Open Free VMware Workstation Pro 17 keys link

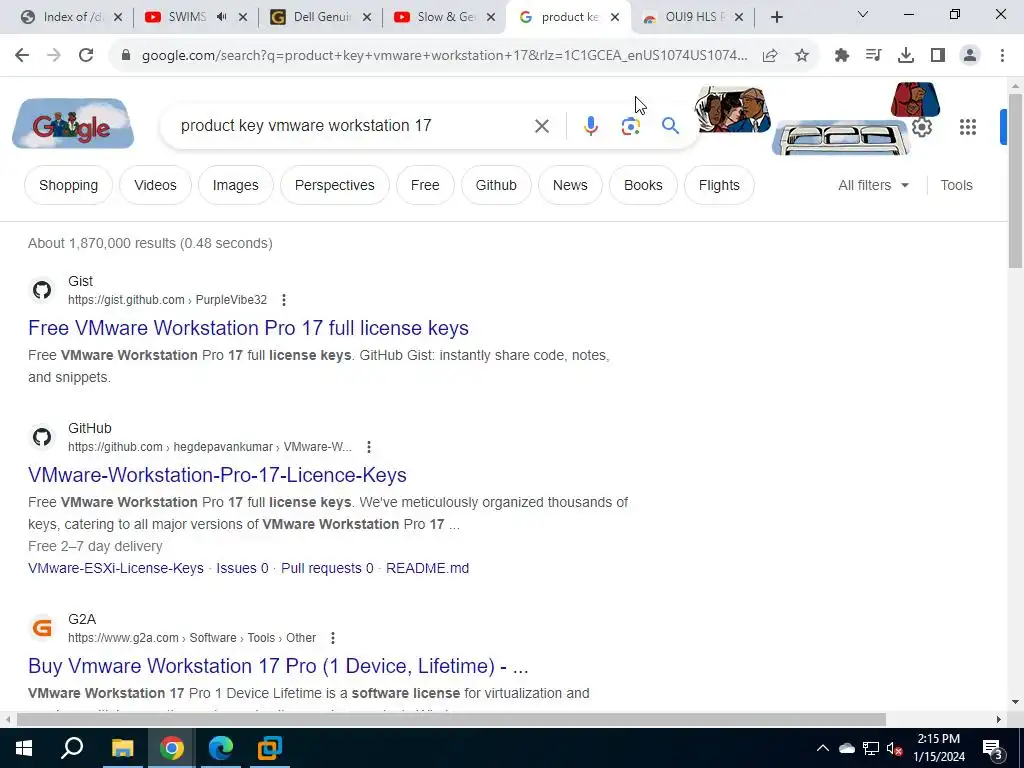coord(248,328)
